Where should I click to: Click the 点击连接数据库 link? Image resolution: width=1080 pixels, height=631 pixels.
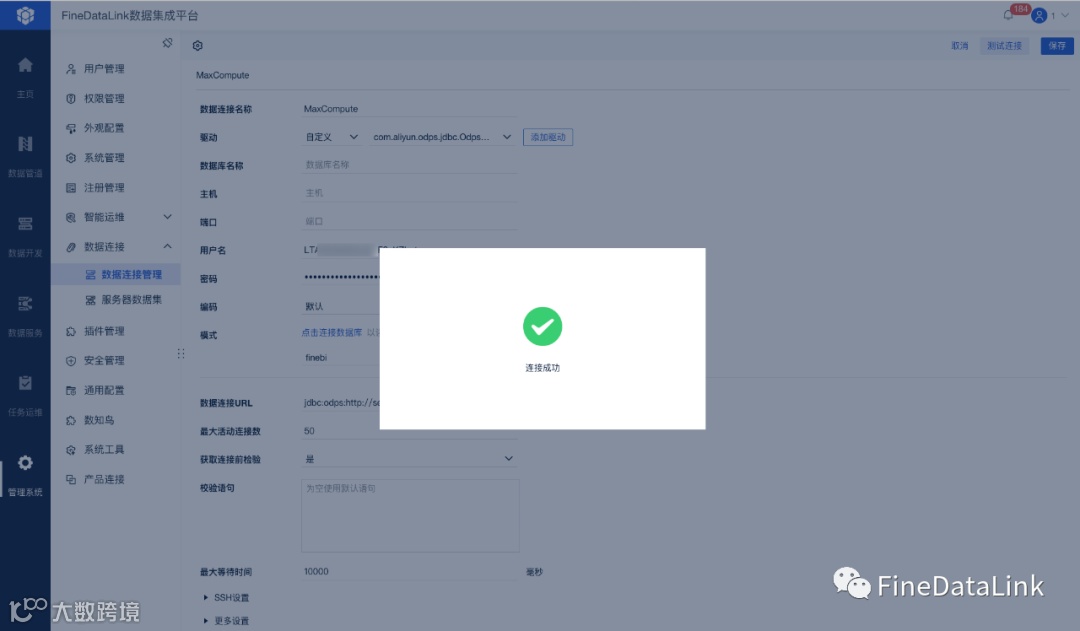pos(331,333)
